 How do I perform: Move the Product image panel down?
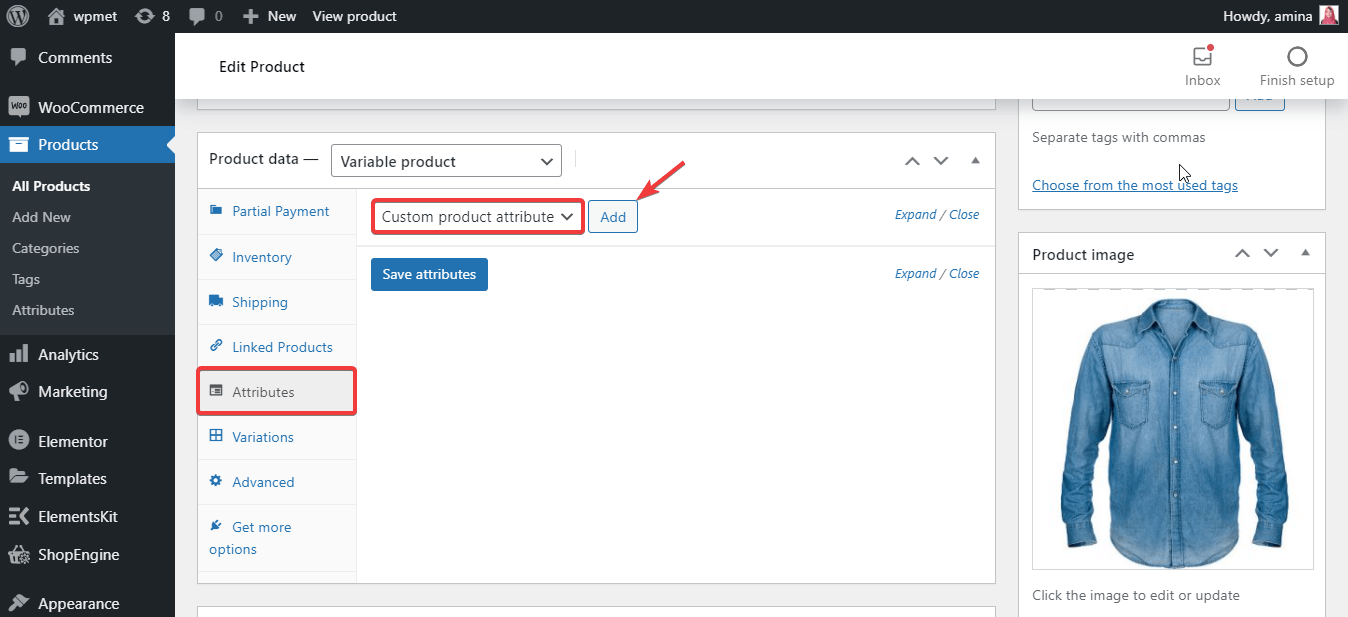1271,254
